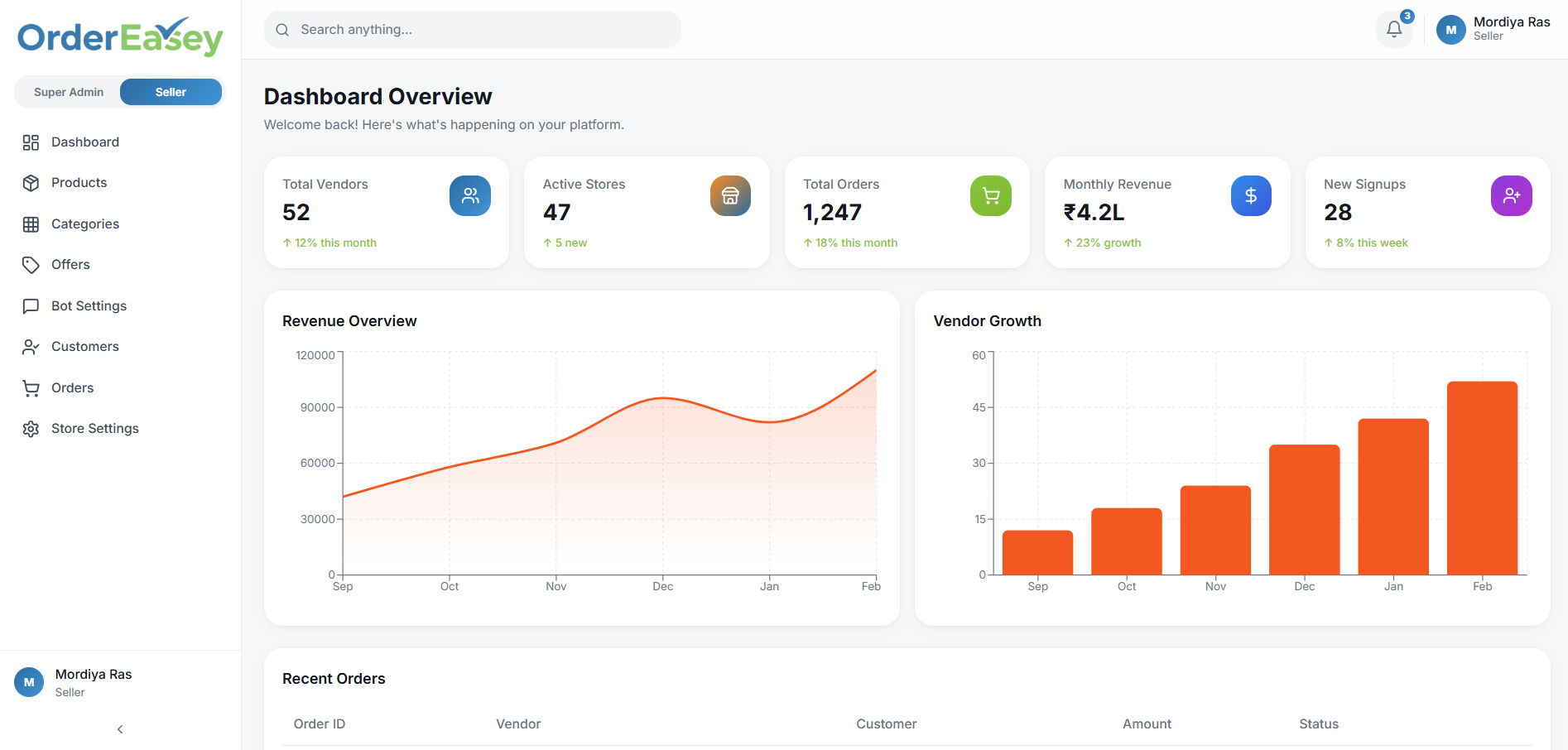Select the Seller toggle
The image size is (1568, 750).
pyautogui.click(x=171, y=92)
